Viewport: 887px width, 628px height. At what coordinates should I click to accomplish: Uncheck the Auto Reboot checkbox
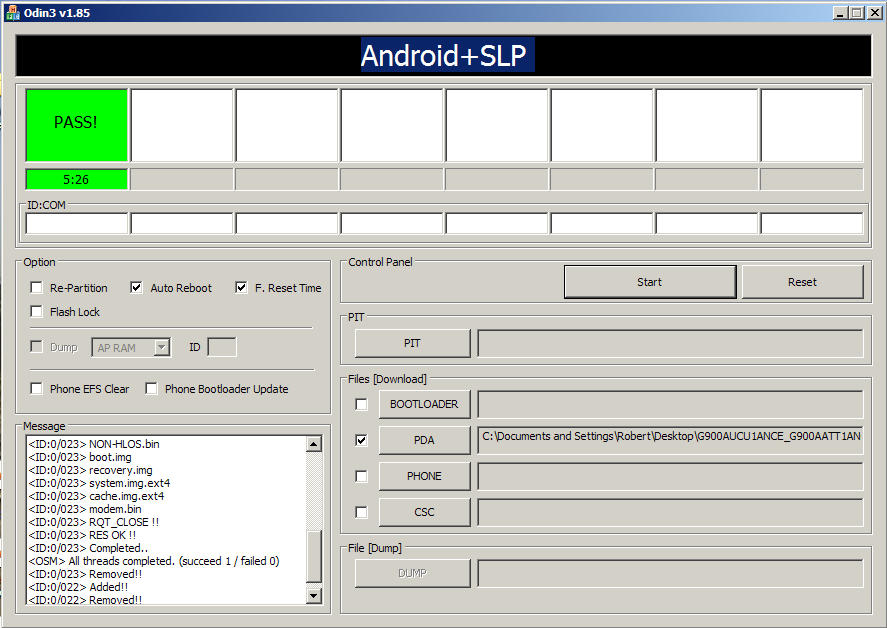point(137,288)
